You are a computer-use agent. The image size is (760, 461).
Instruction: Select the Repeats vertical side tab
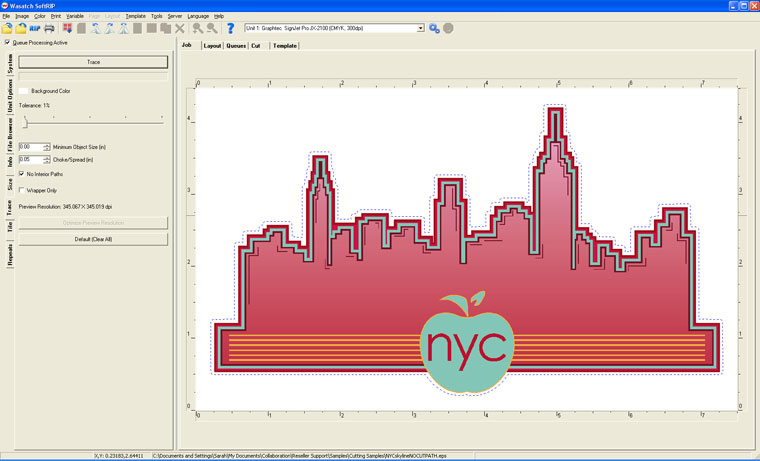pyautogui.click(x=10, y=255)
